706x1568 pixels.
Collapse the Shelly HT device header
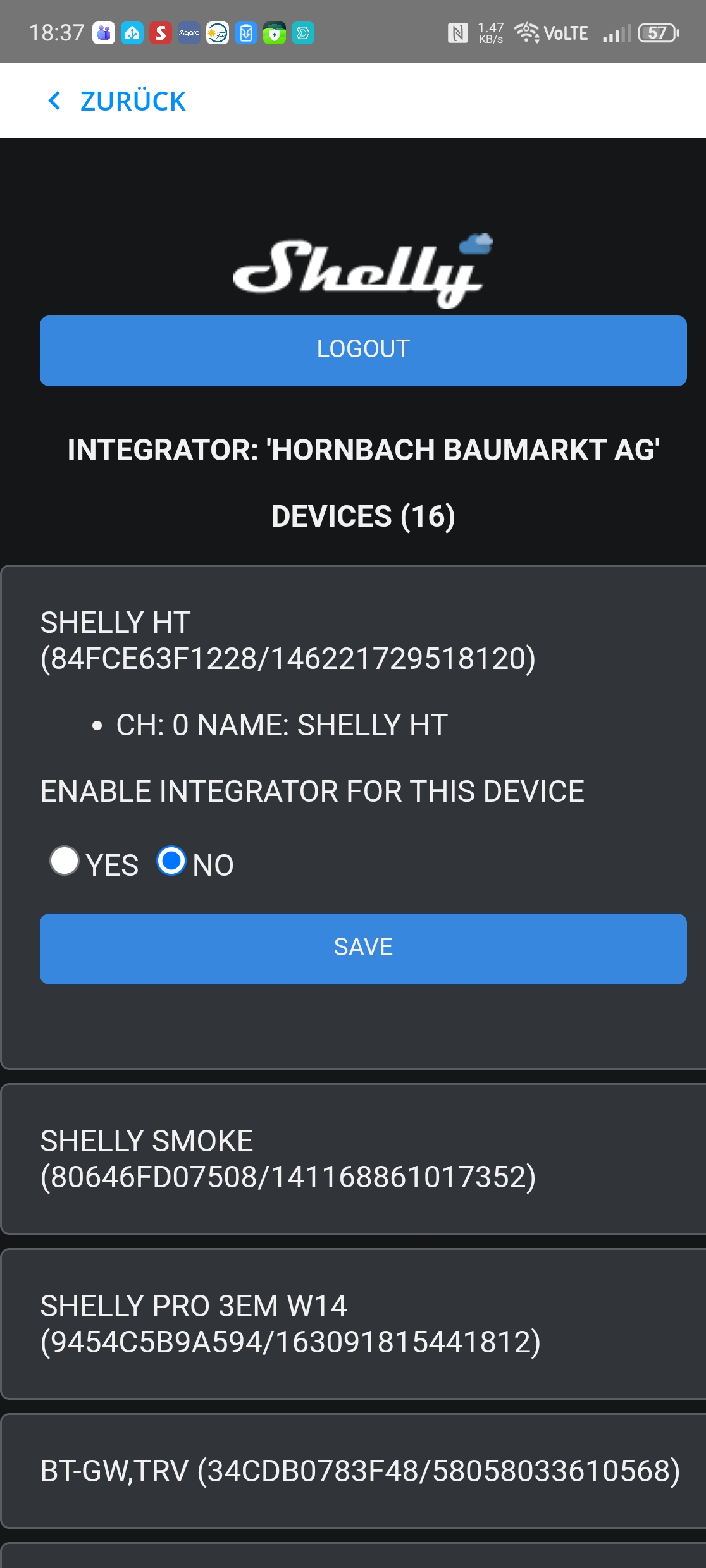coord(288,640)
